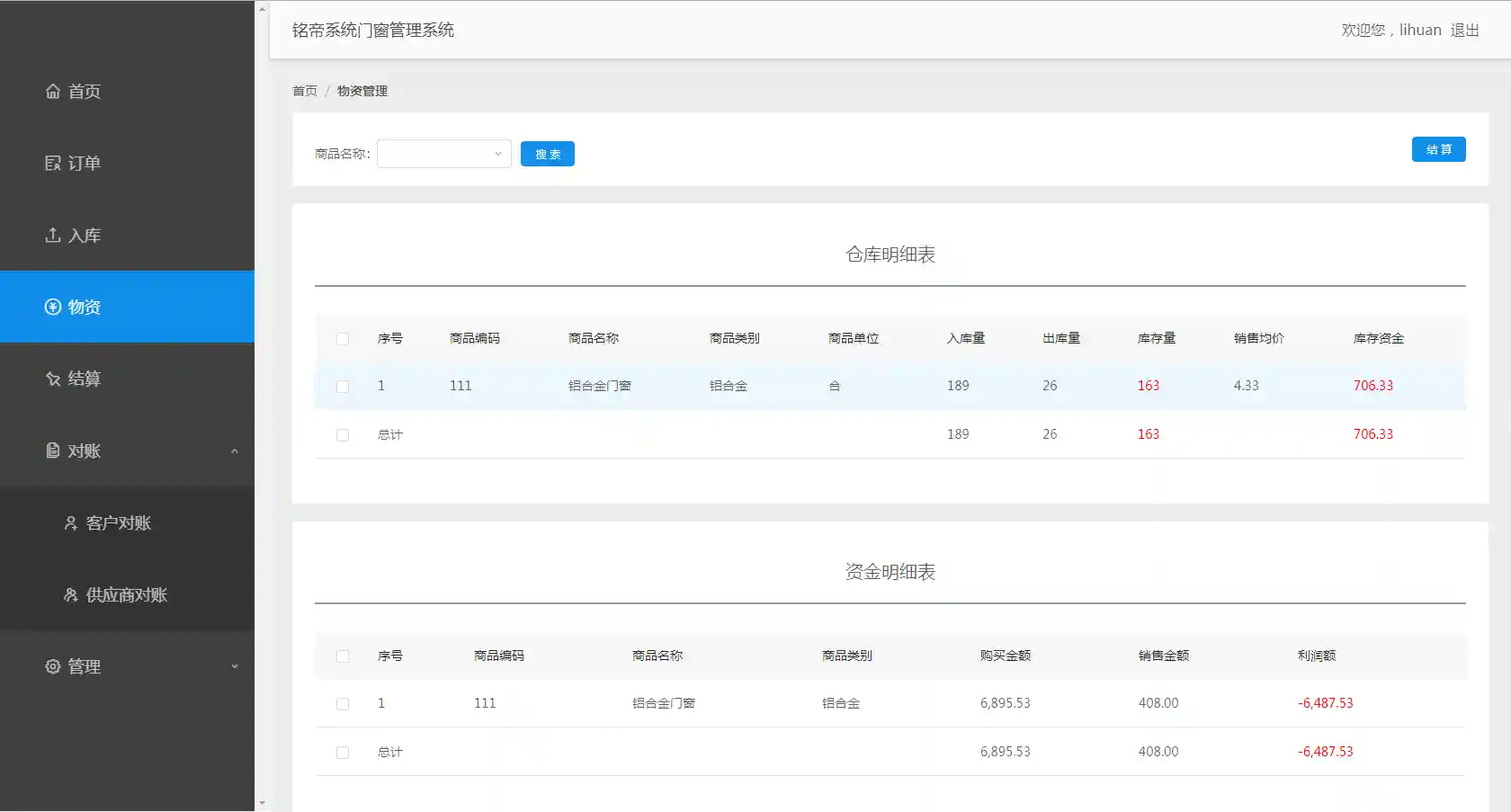Toggle select-all checkbox in 仓库明细表 header
This screenshot has width=1511, height=812.
pos(343,339)
